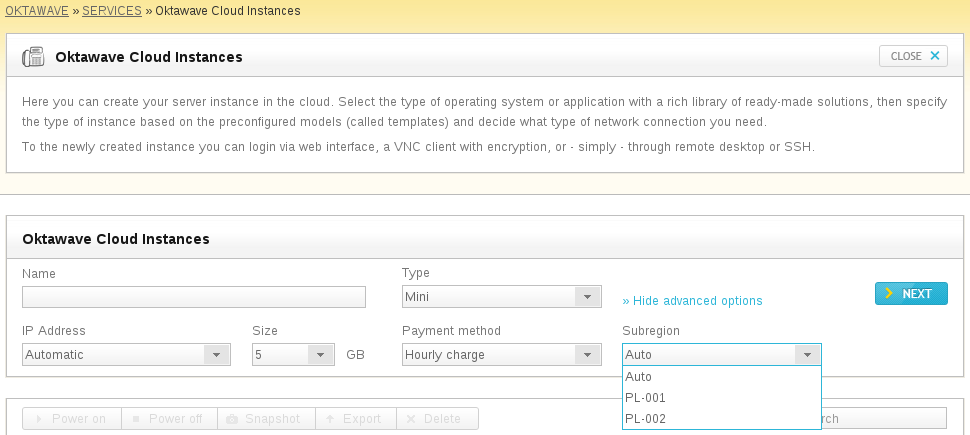970x435 pixels.
Task: Select PL-002 subregion option
Action: pyautogui.click(x=722, y=418)
